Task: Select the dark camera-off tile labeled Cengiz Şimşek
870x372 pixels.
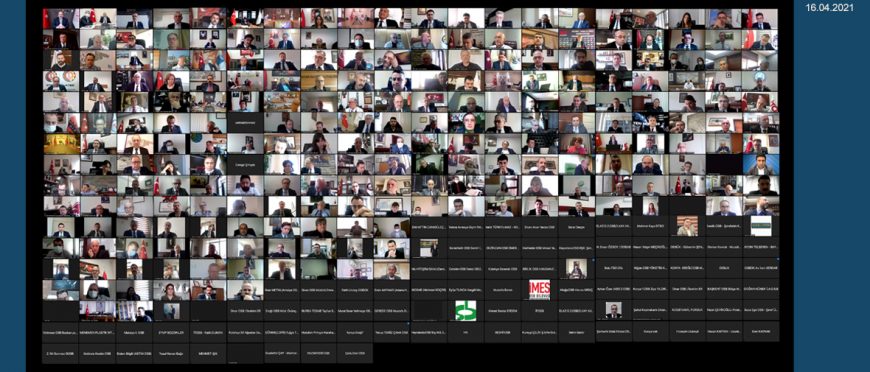Action: (245, 165)
